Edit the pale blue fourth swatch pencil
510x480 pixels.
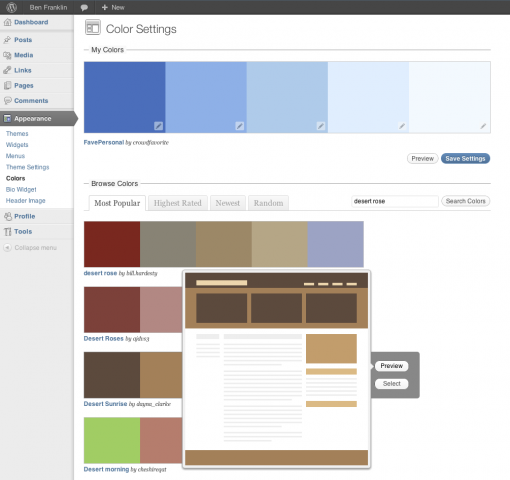(402, 126)
